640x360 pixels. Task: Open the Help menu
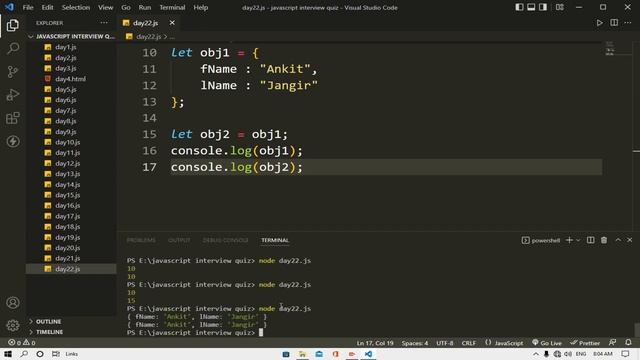[x=200, y=7]
